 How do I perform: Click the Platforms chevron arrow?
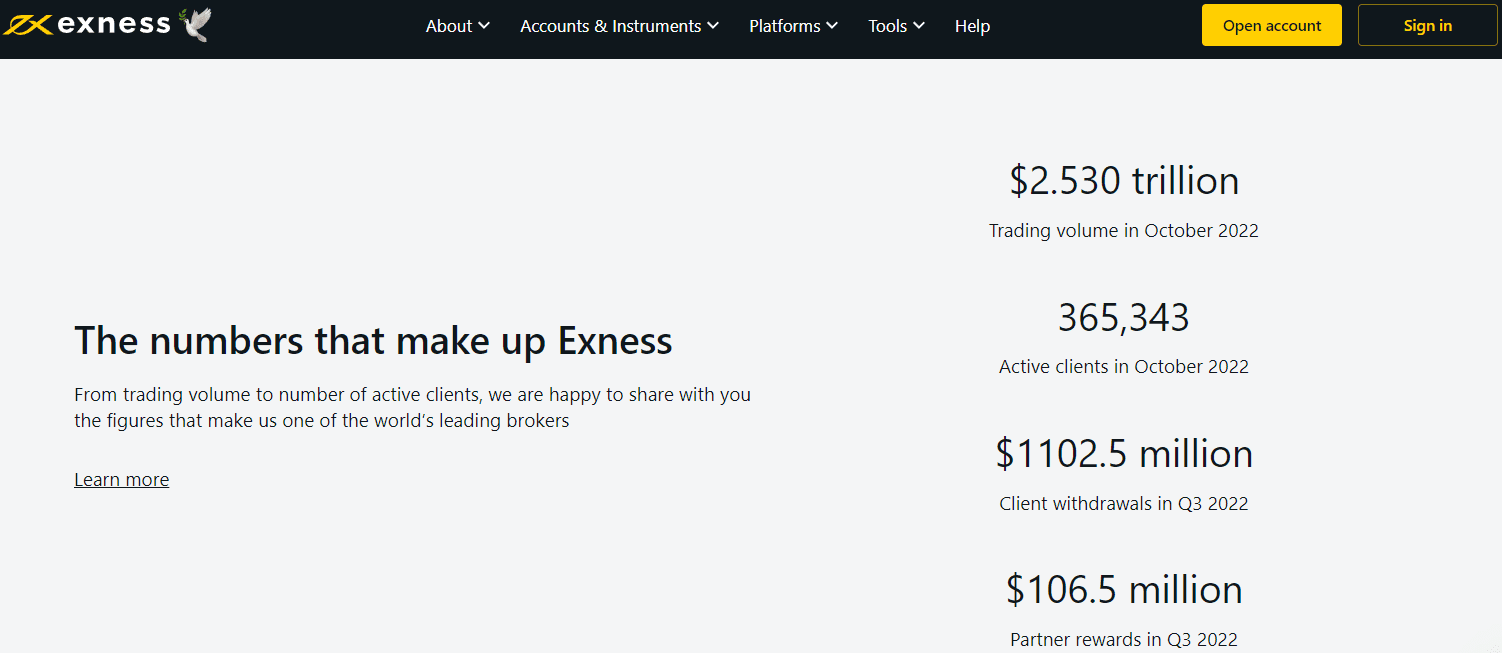click(832, 26)
